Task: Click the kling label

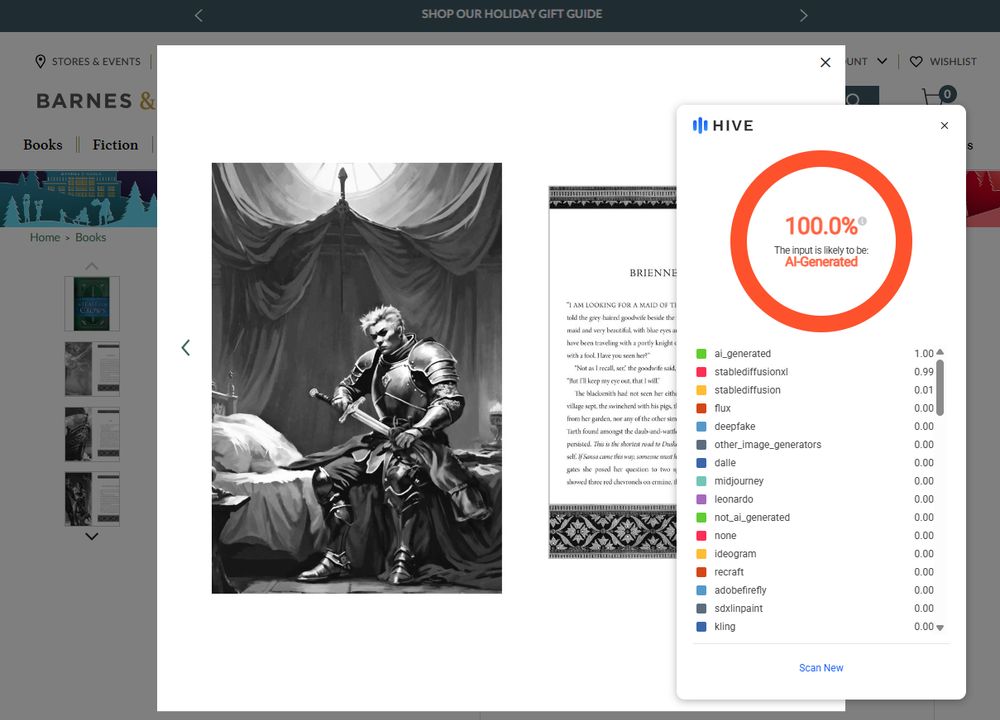Action: [x=724, y=627]
